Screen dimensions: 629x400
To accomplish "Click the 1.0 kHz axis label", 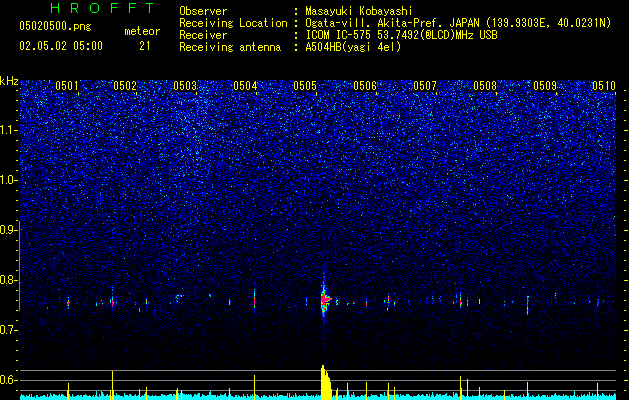I will point(8,181).
